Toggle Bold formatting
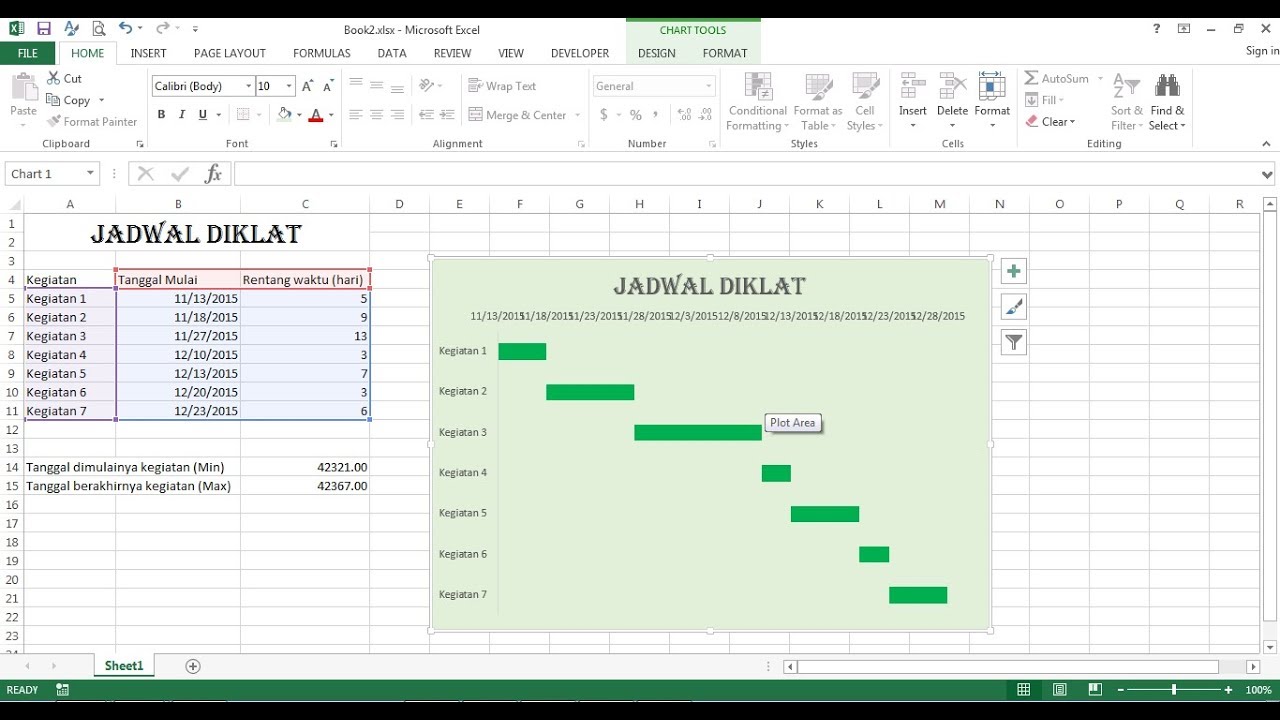The image size is (1280, 720). tap(161, 115)
